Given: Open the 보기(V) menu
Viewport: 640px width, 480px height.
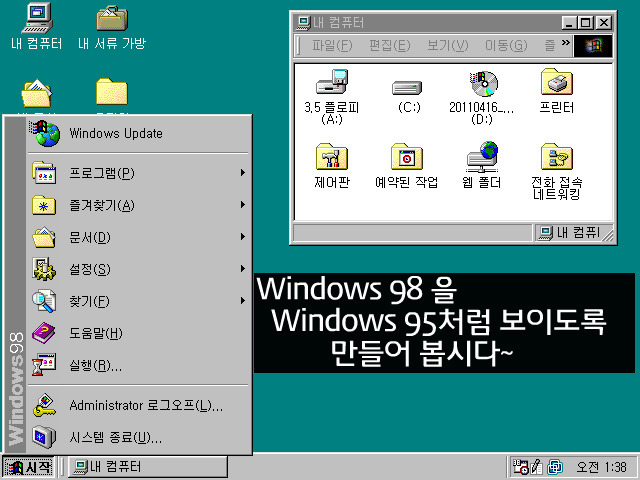Looking at the screenshot, I should pos(447,45).
